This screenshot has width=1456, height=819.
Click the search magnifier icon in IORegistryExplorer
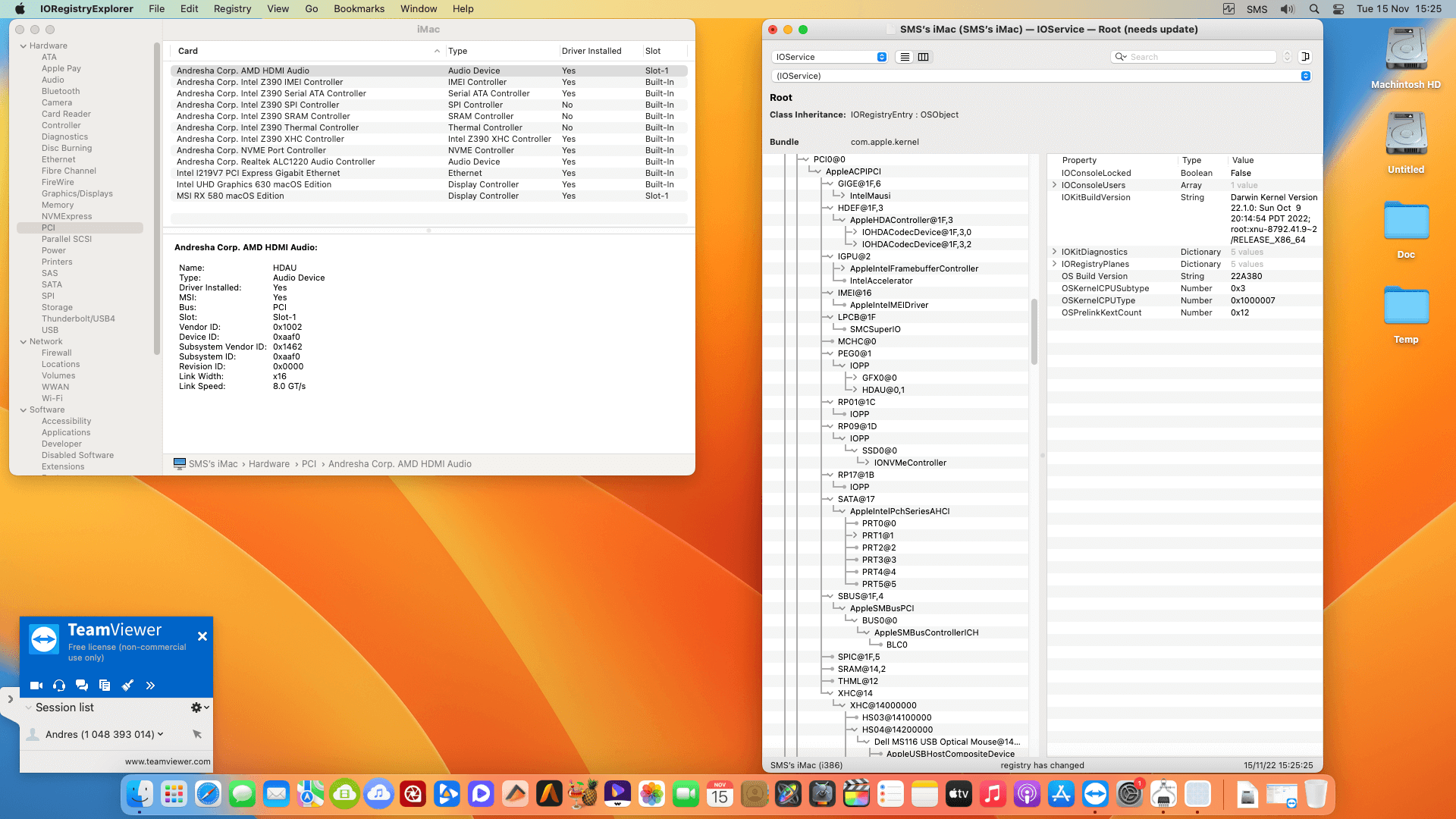point(1120,57)
